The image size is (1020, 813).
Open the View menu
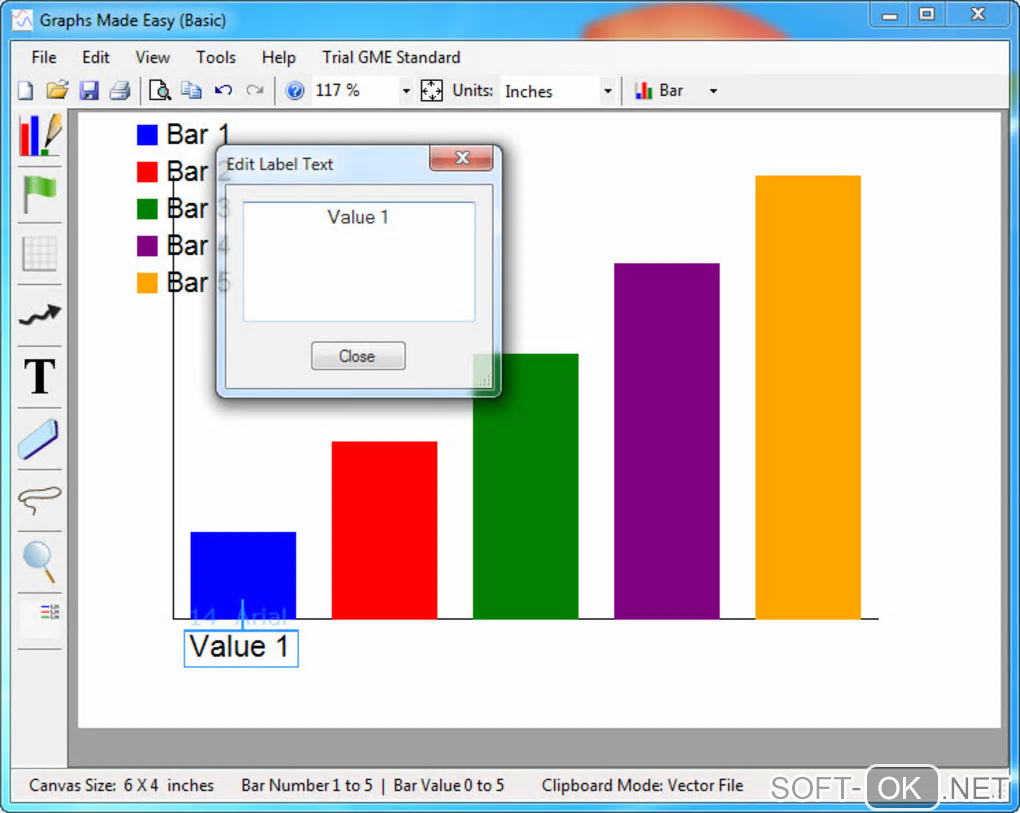tap(153, 57)
